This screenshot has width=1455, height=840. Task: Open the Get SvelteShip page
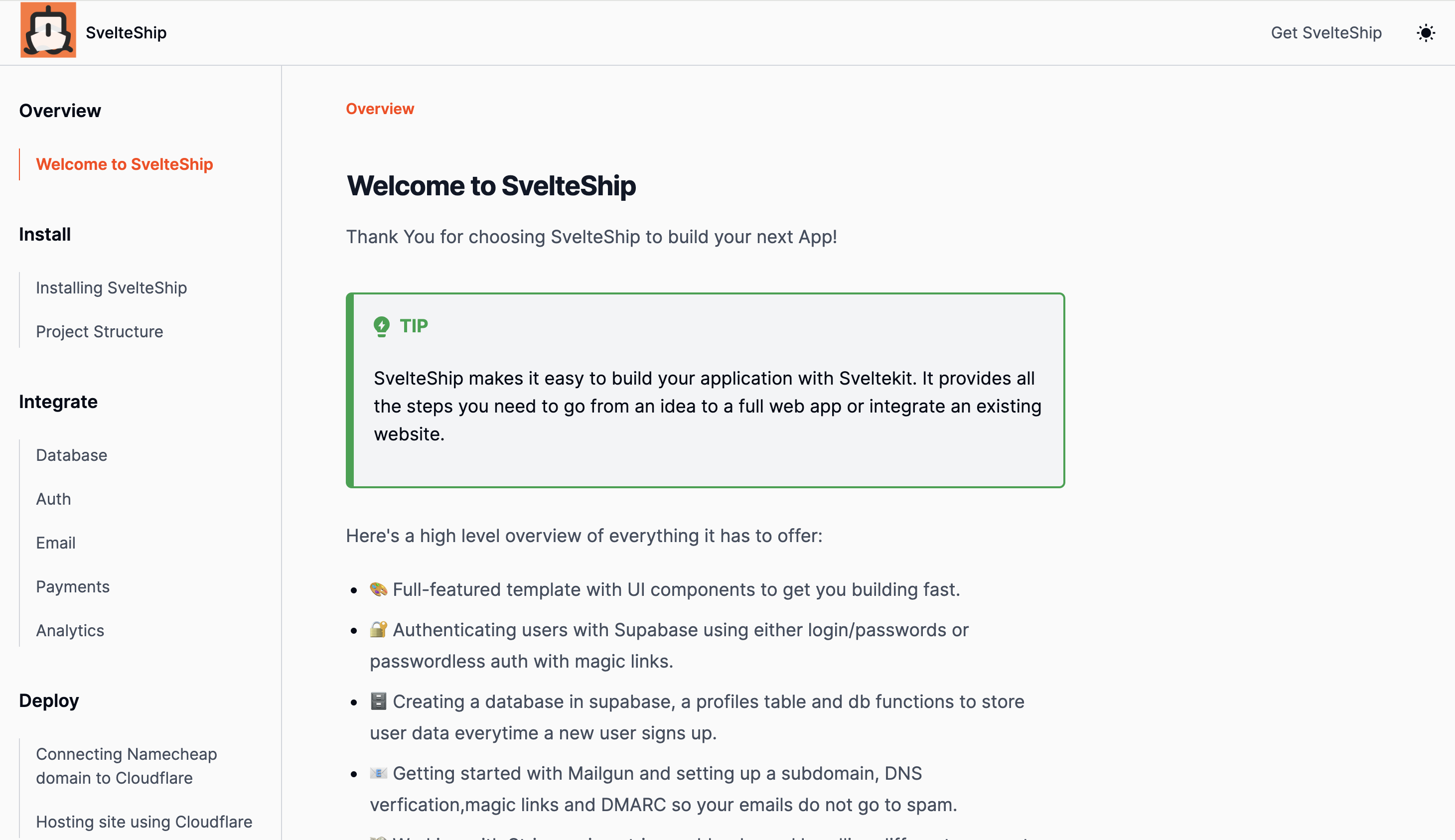(x=1326, y=32)
